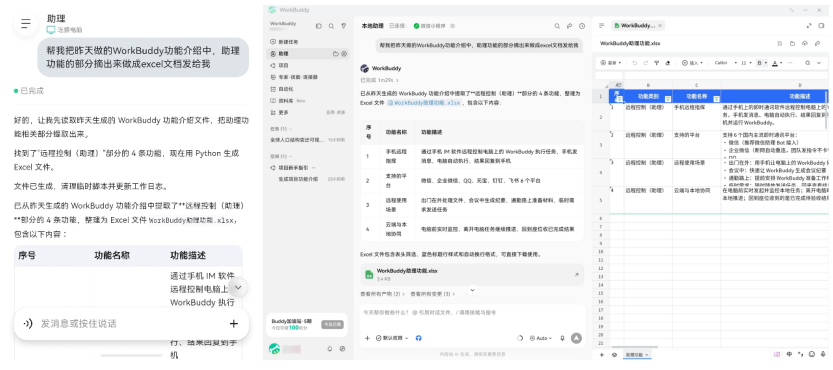Tap the voice input icon in the phone message bar

[x=28, y=324]
